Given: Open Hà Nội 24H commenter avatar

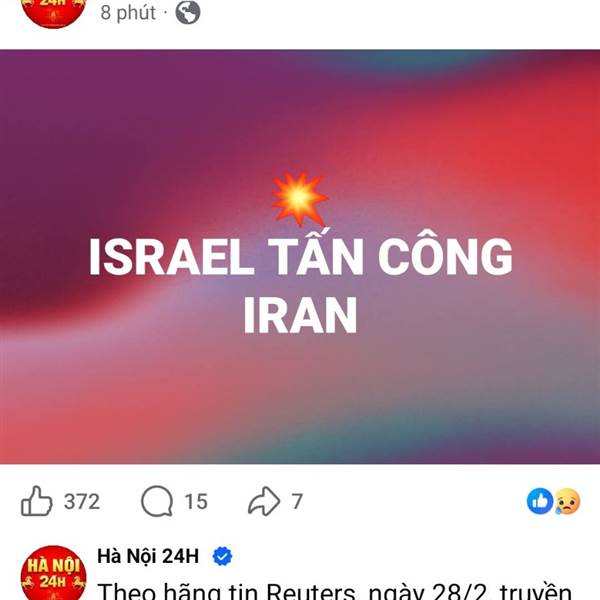Looking at the screenshot, I should [x=54, y=573].
